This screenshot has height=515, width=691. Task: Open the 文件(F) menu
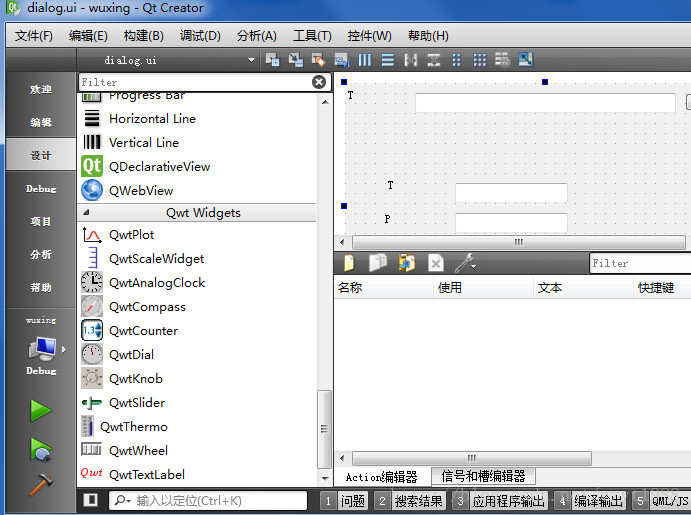point(33,36)
